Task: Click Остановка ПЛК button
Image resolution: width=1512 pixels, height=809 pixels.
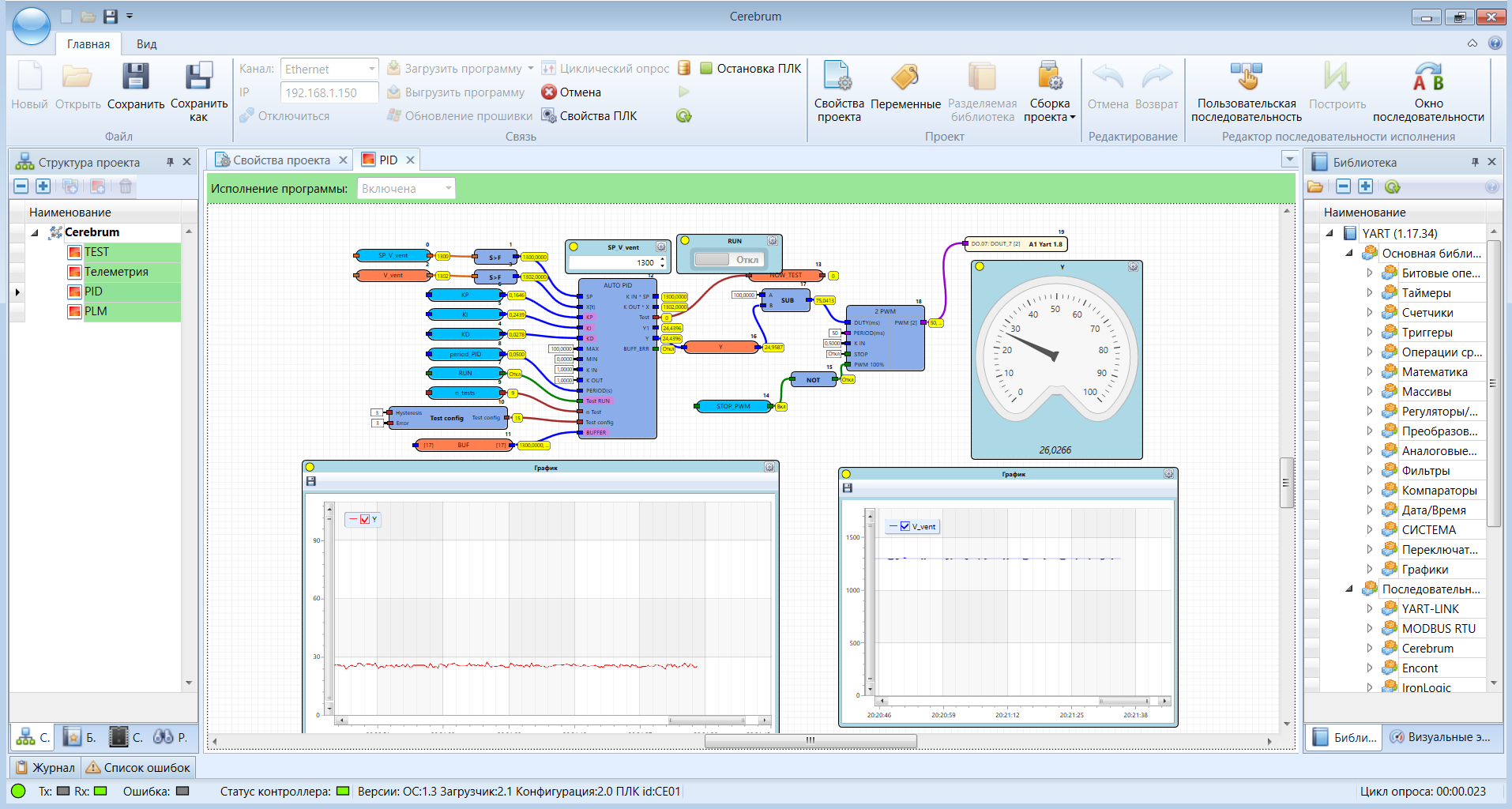Action: click(x=750, y=69)
